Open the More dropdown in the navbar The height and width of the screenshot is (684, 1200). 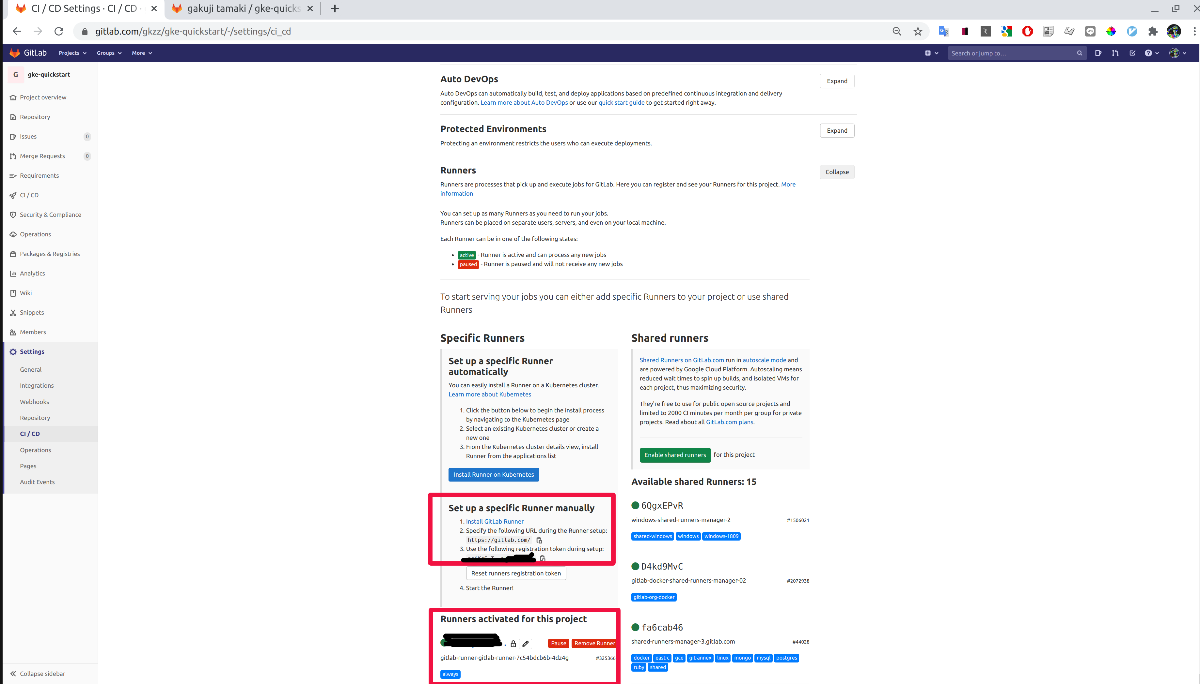coord(141,52)
